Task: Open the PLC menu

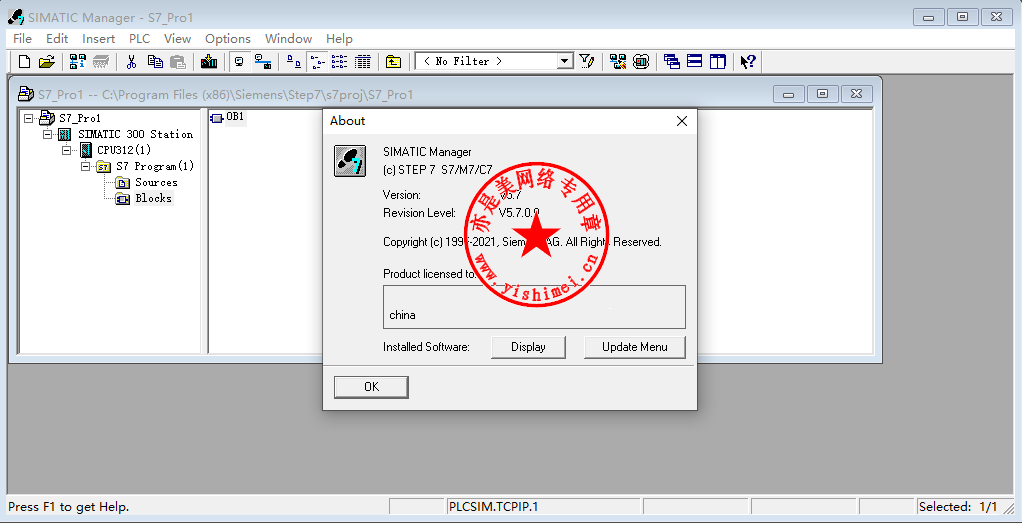Action: tap(139, 38)
